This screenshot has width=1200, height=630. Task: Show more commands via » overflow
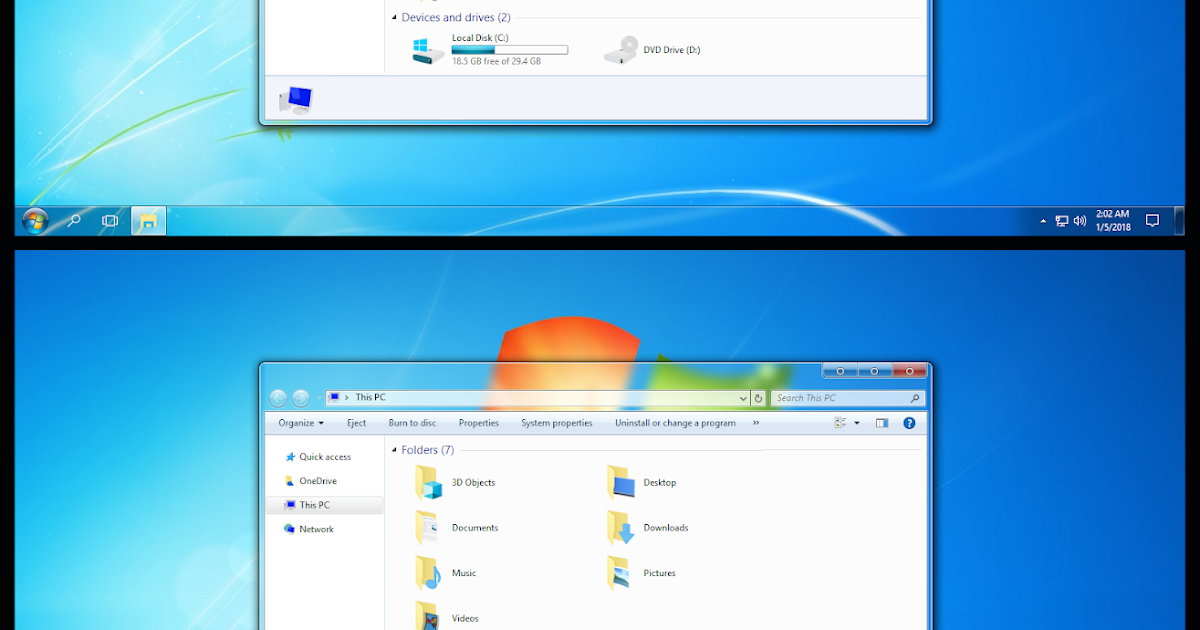756,423
